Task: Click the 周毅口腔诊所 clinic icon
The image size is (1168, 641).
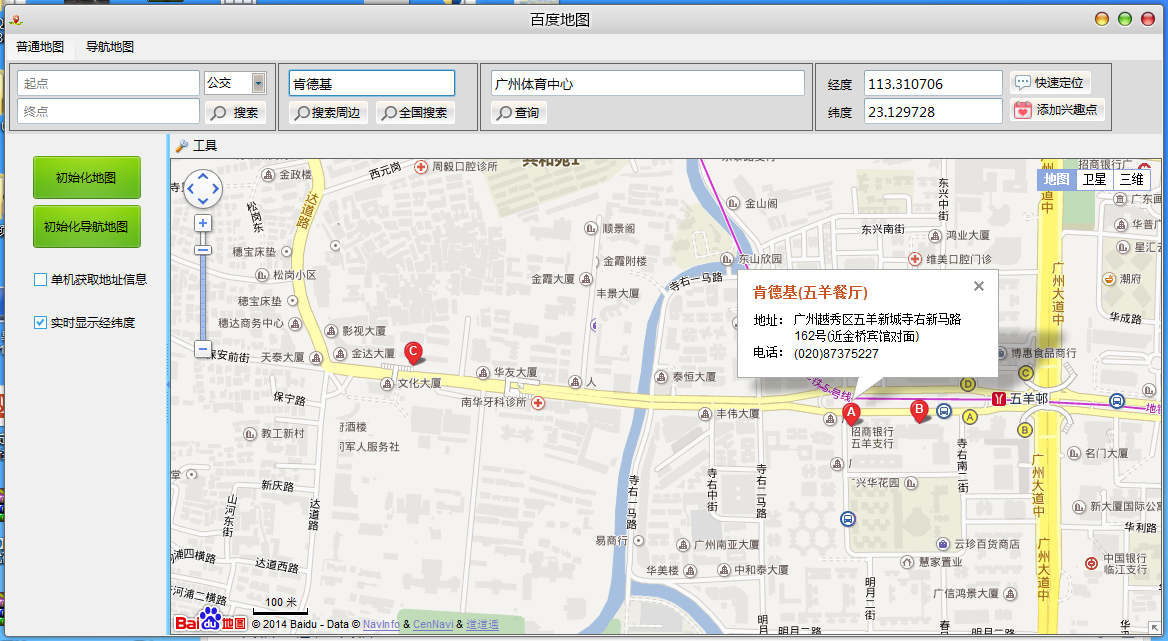Action: [421, 167]
